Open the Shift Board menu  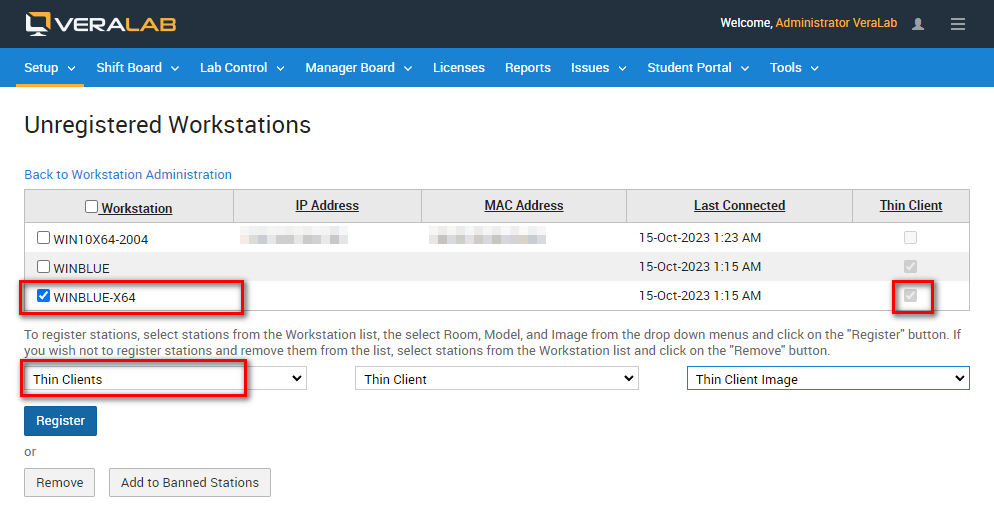138,68
